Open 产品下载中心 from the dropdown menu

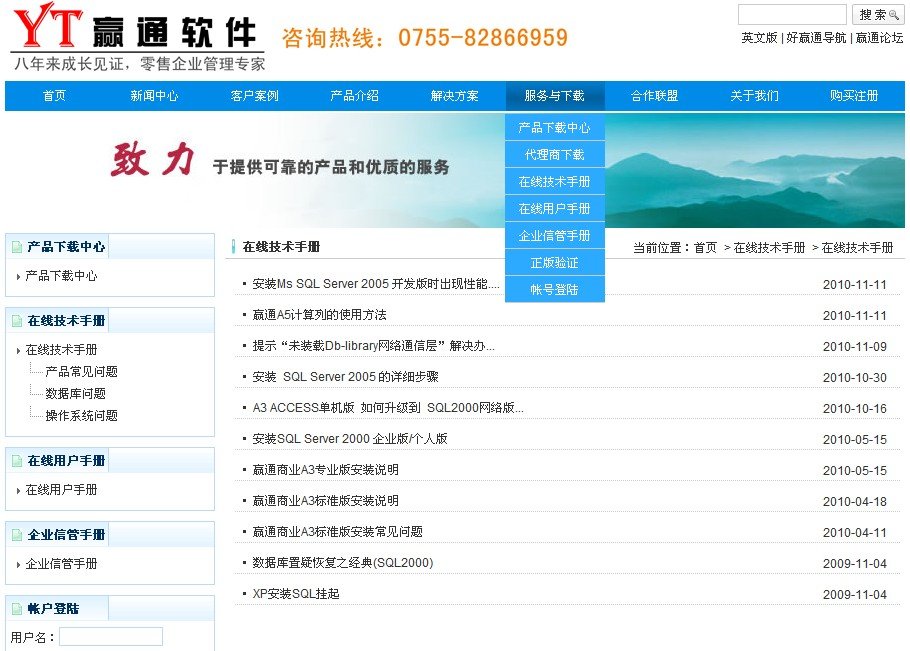pos(554,128)
